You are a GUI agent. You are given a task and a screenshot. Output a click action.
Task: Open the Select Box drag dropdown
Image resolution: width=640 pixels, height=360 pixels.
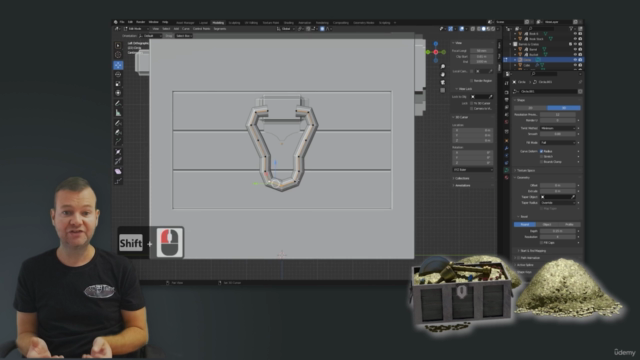[184, 36]
